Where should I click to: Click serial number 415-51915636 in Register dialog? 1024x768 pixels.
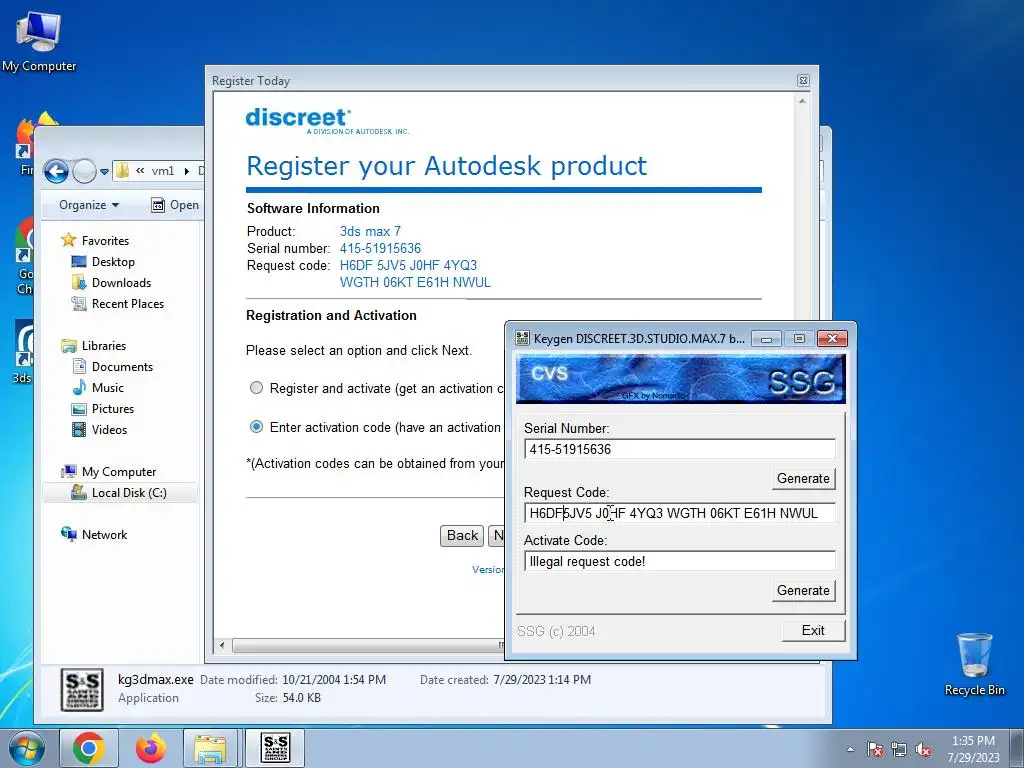click(380, 249)
